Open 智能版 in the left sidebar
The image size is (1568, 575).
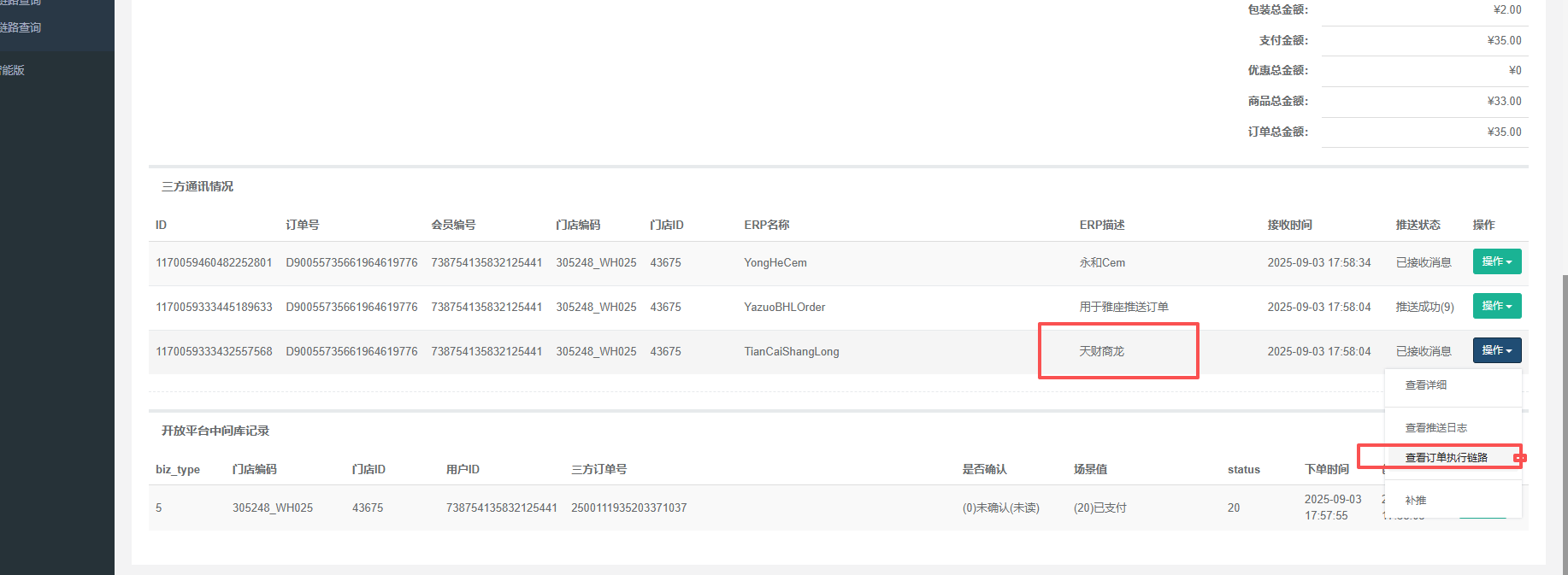point(13,70)
